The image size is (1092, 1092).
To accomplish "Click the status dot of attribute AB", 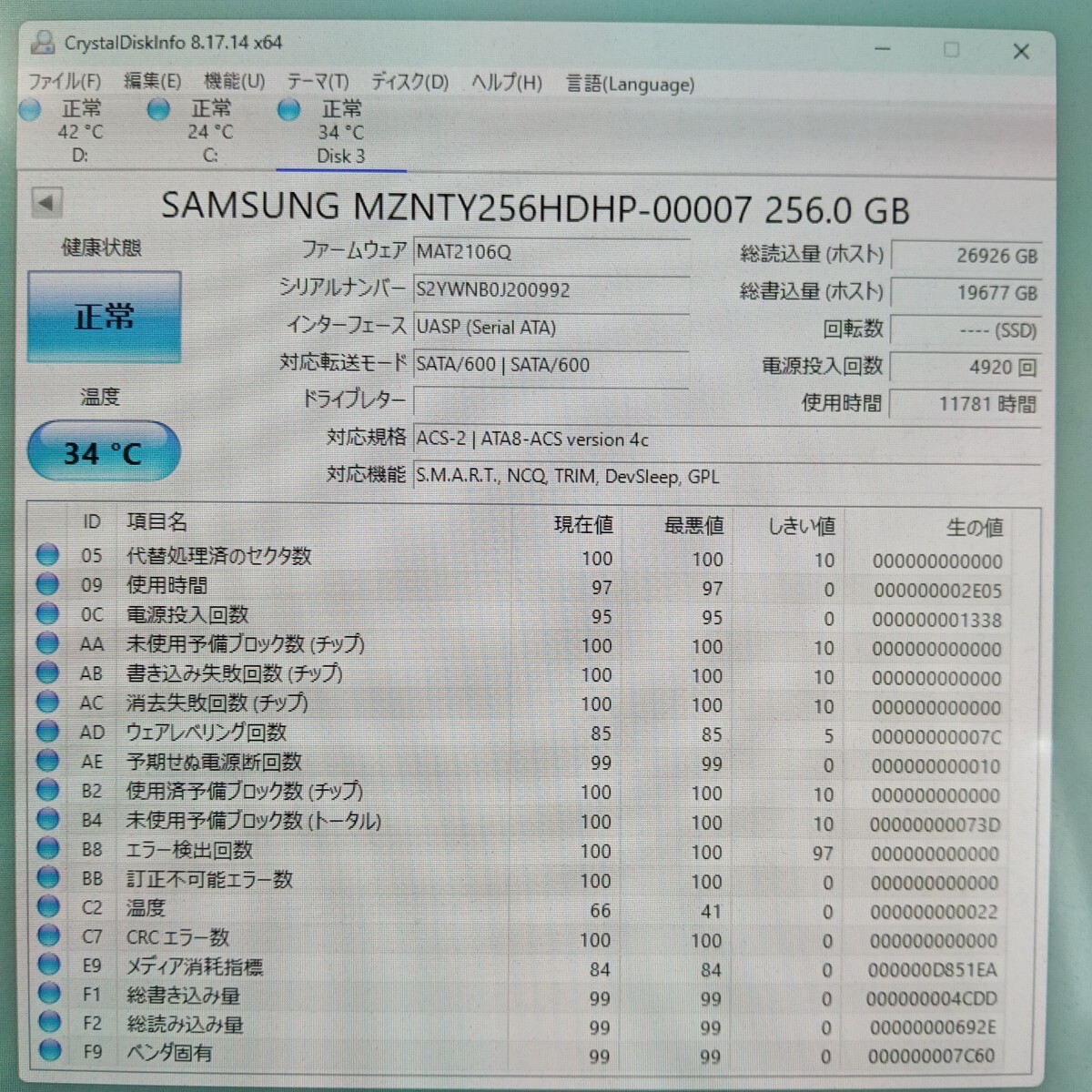I will click(x=48, y=672).
